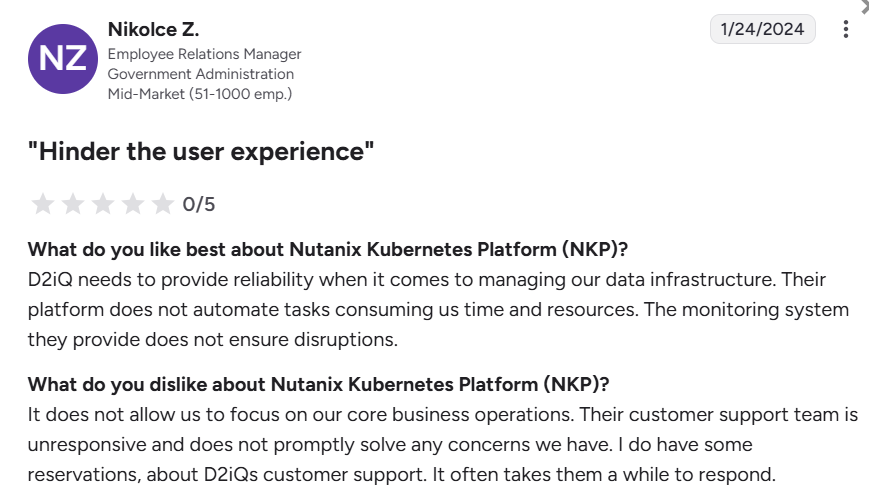The image size is (869, 499).
Task: Click the 0/5 rating score text
Action: (x=199, y=205)
